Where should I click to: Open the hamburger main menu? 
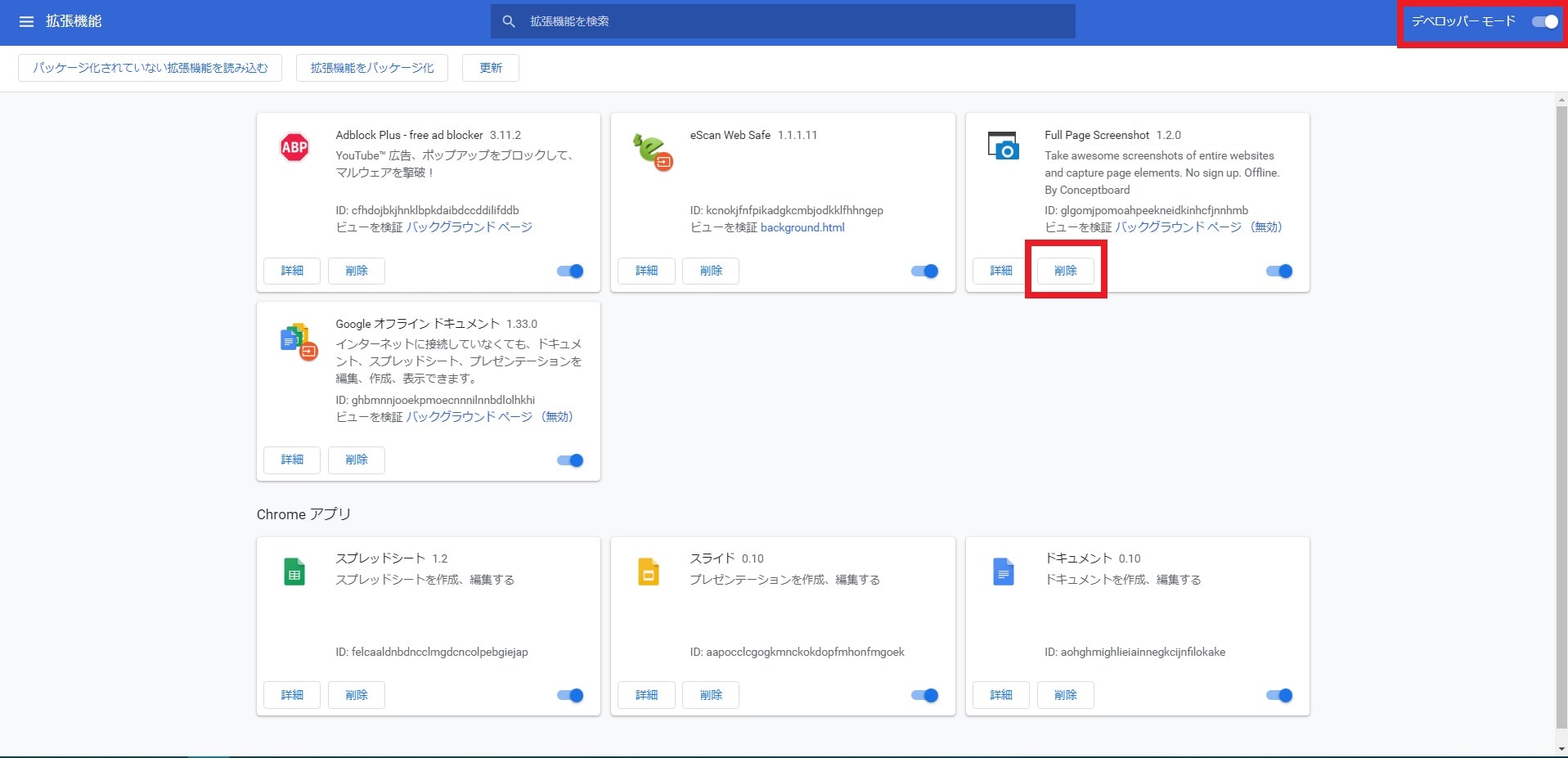[x=26, y=21]
